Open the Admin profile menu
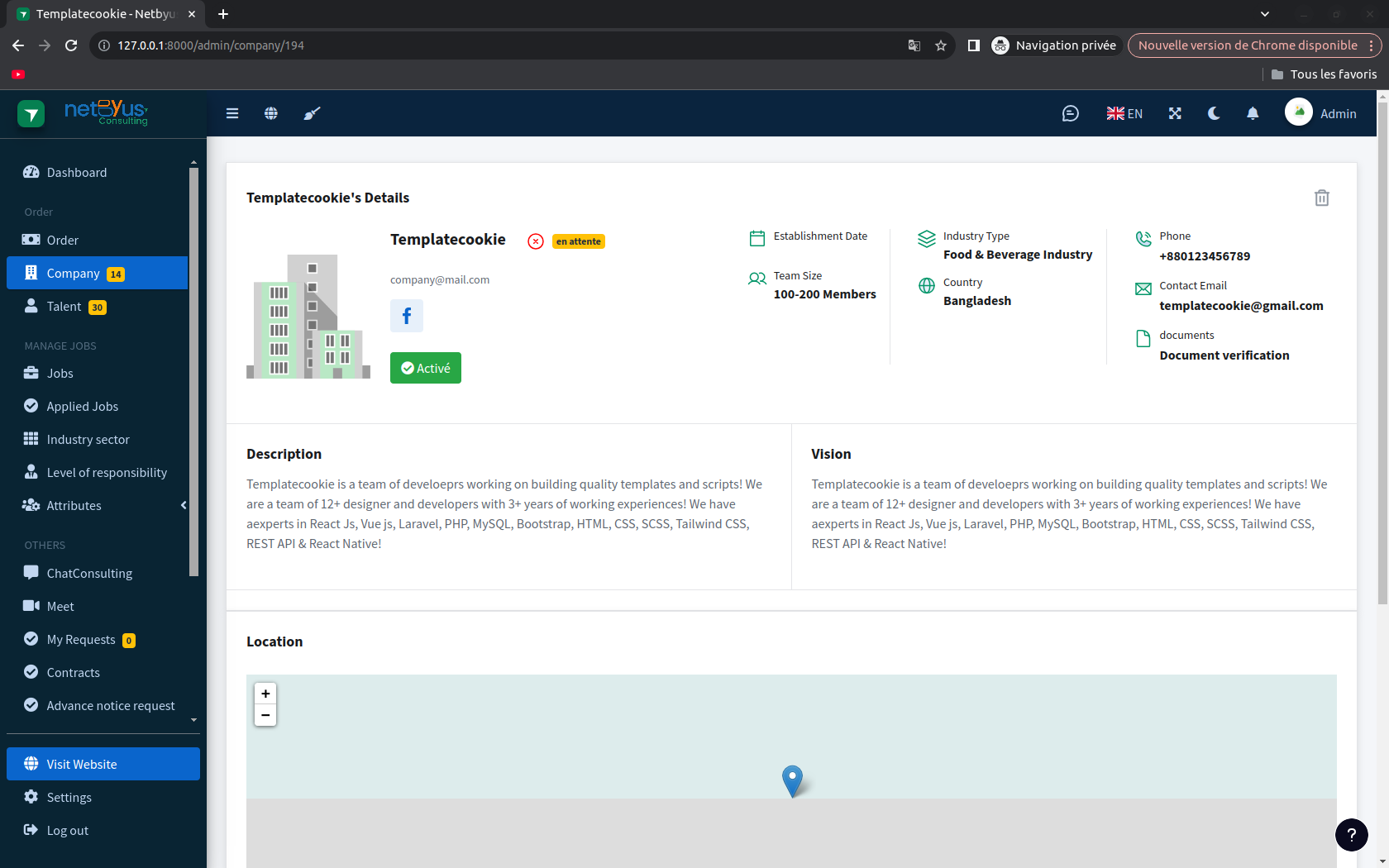This screenshot has width=1389, height=868. 1321,113
